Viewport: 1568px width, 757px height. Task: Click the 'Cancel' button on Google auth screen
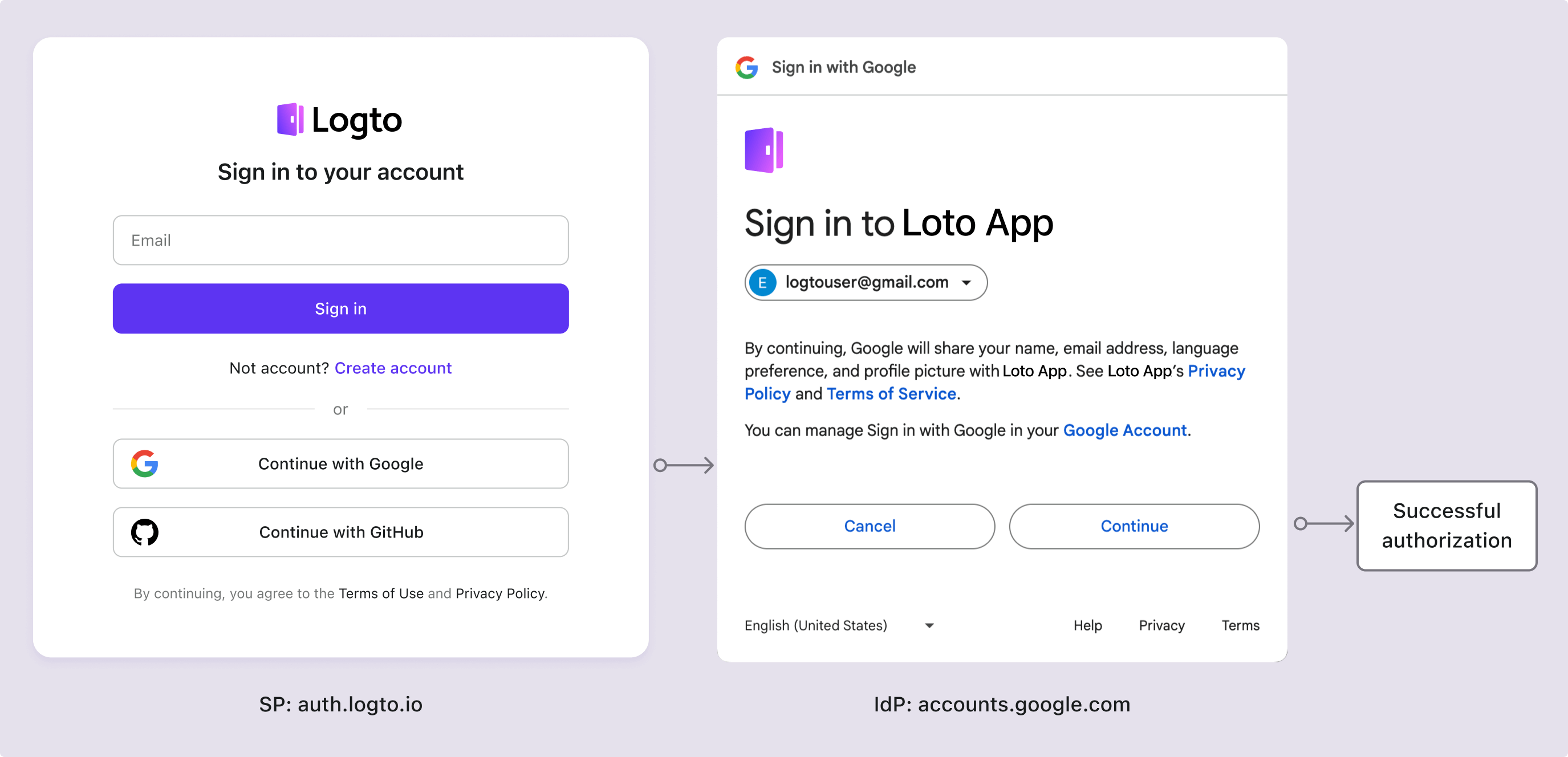[x=868, y=526]
